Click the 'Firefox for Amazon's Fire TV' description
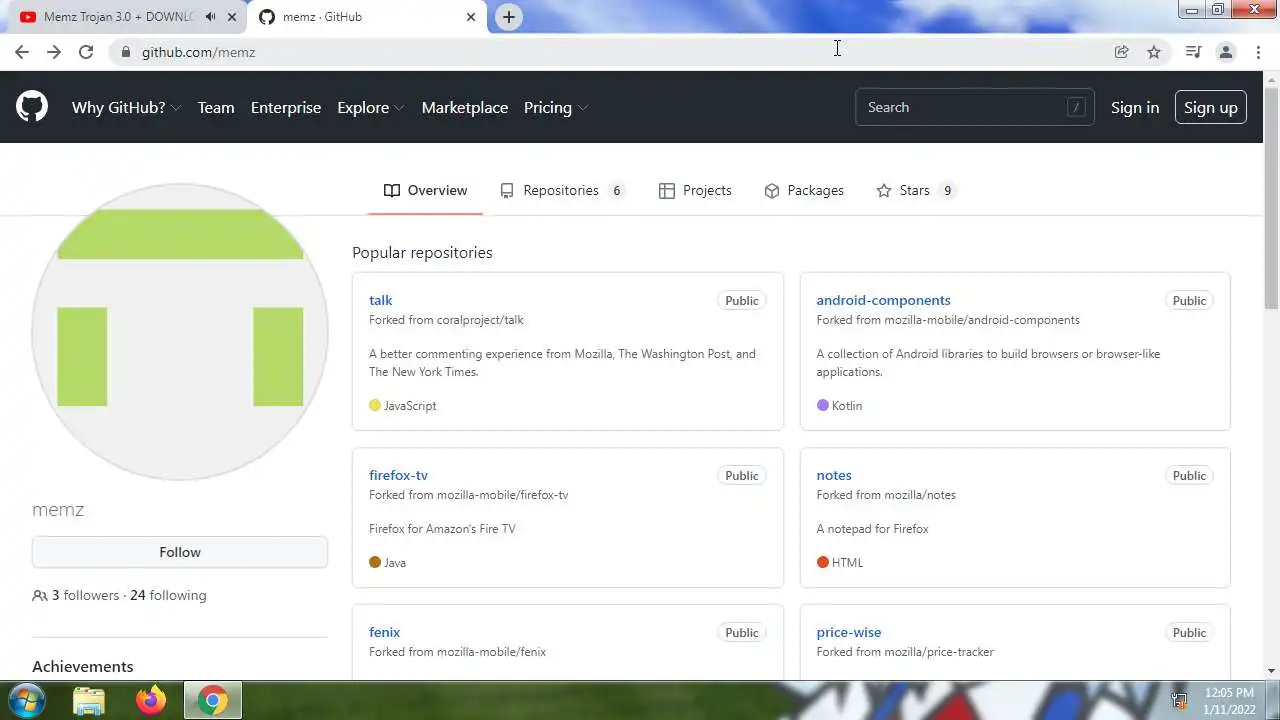Image resolution: width=1280 pixels, height=720 pixels. 442,529
